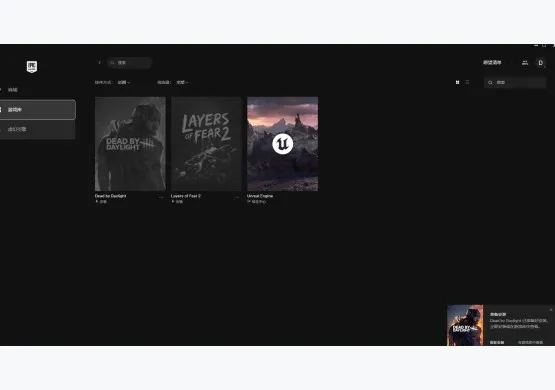Expand the filter dropdown above the library

[182, 82]
